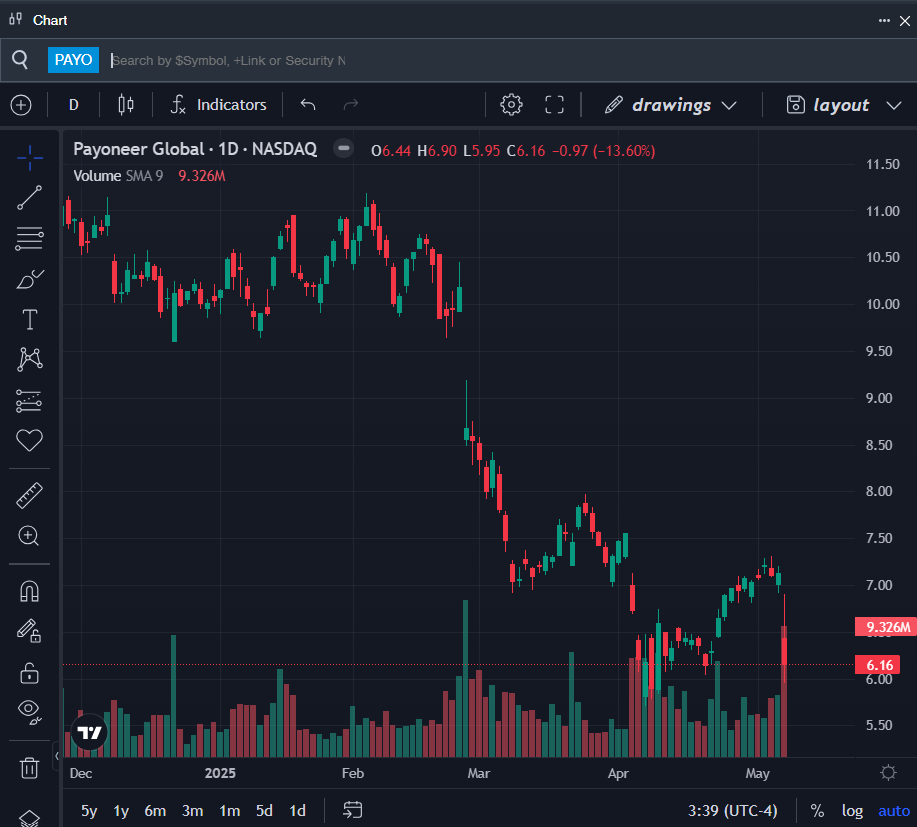Viewport: 917px width, 827px height.
Task: Select the 1d time range
Action: (x=298, y=811)
